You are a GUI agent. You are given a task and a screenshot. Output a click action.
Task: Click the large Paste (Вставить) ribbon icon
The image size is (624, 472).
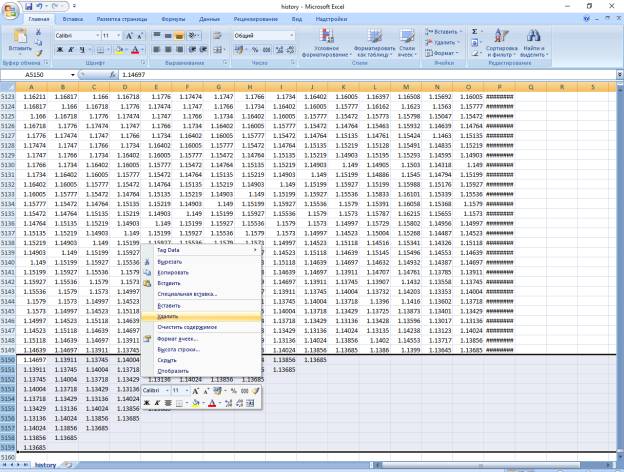tap(18, 39)
